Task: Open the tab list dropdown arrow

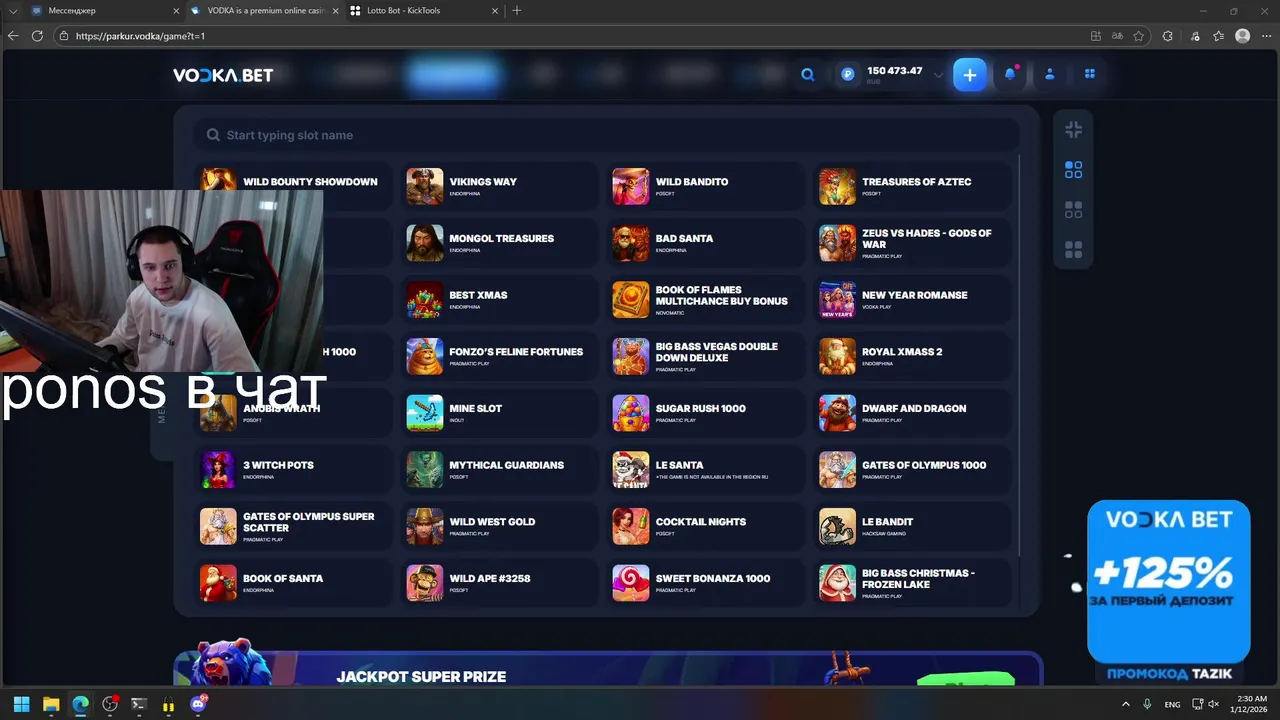Action: 13,10
